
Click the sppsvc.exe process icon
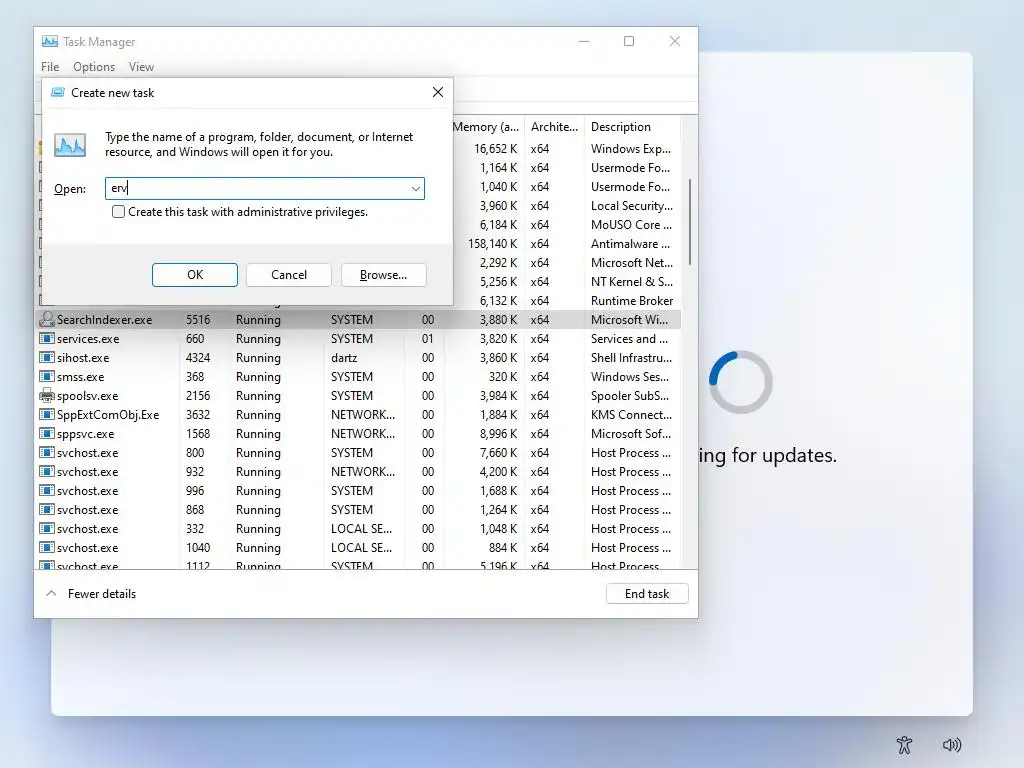[46, 433]
